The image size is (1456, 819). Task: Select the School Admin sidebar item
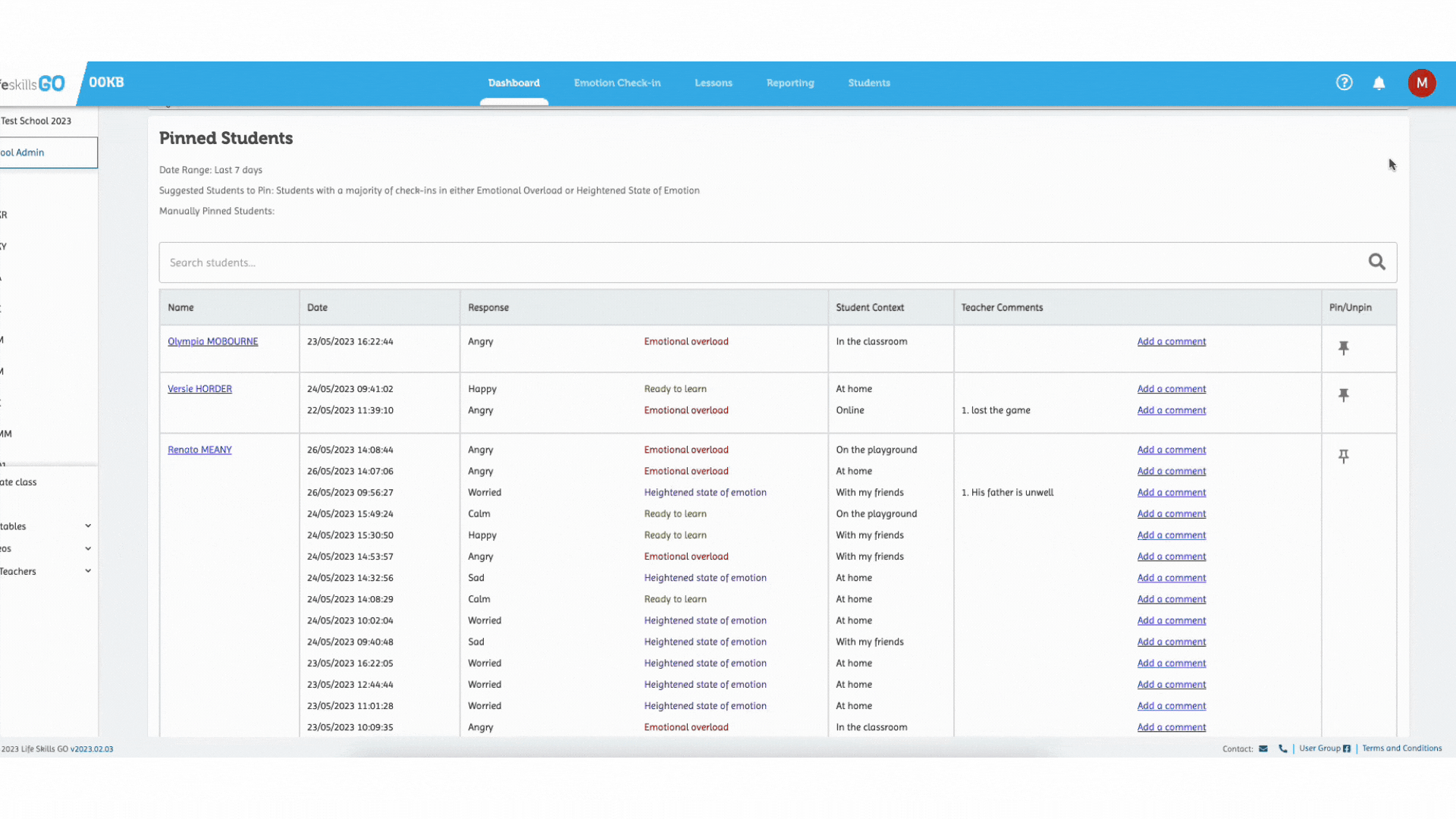[x=49, y=152]
